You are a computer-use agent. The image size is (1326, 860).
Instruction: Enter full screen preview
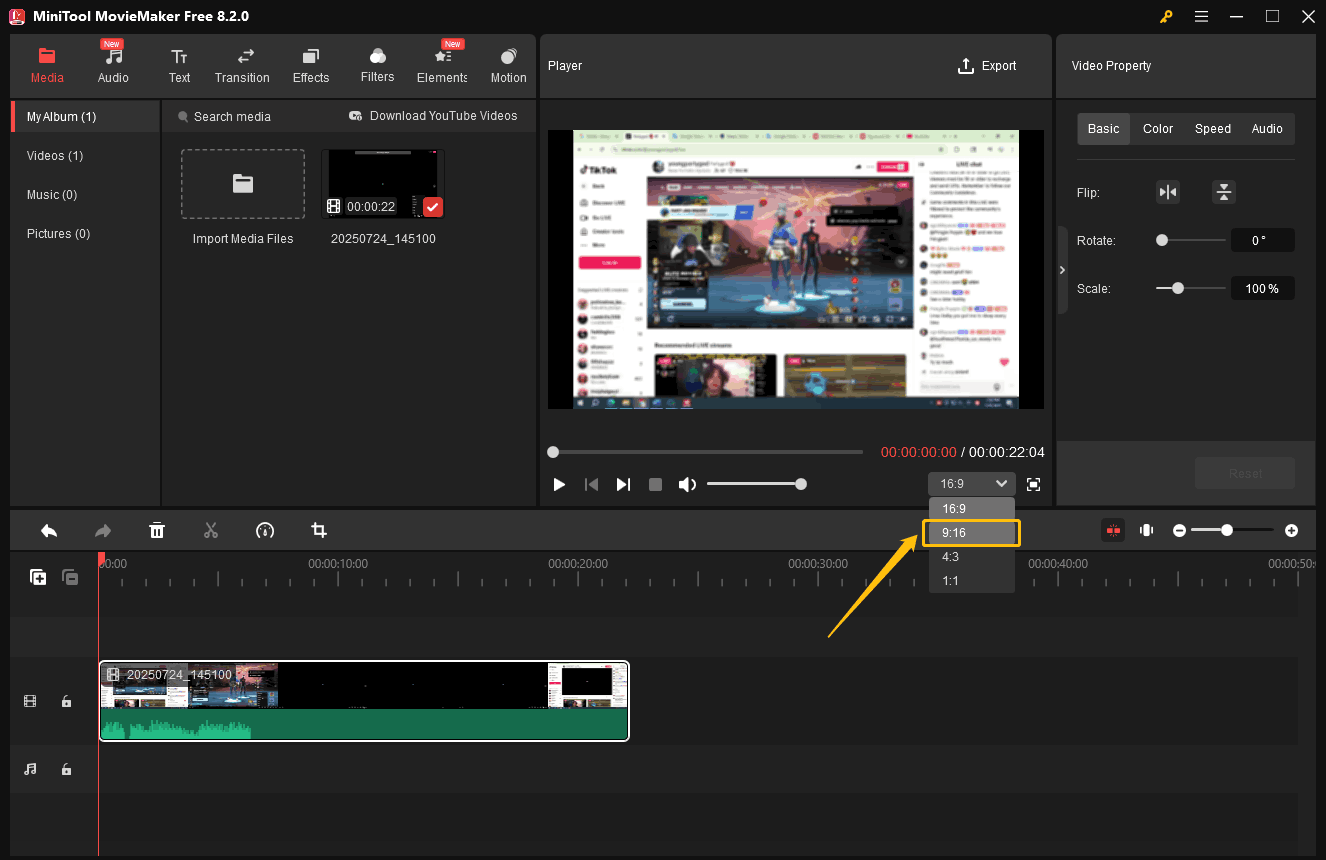(1034, 484)
